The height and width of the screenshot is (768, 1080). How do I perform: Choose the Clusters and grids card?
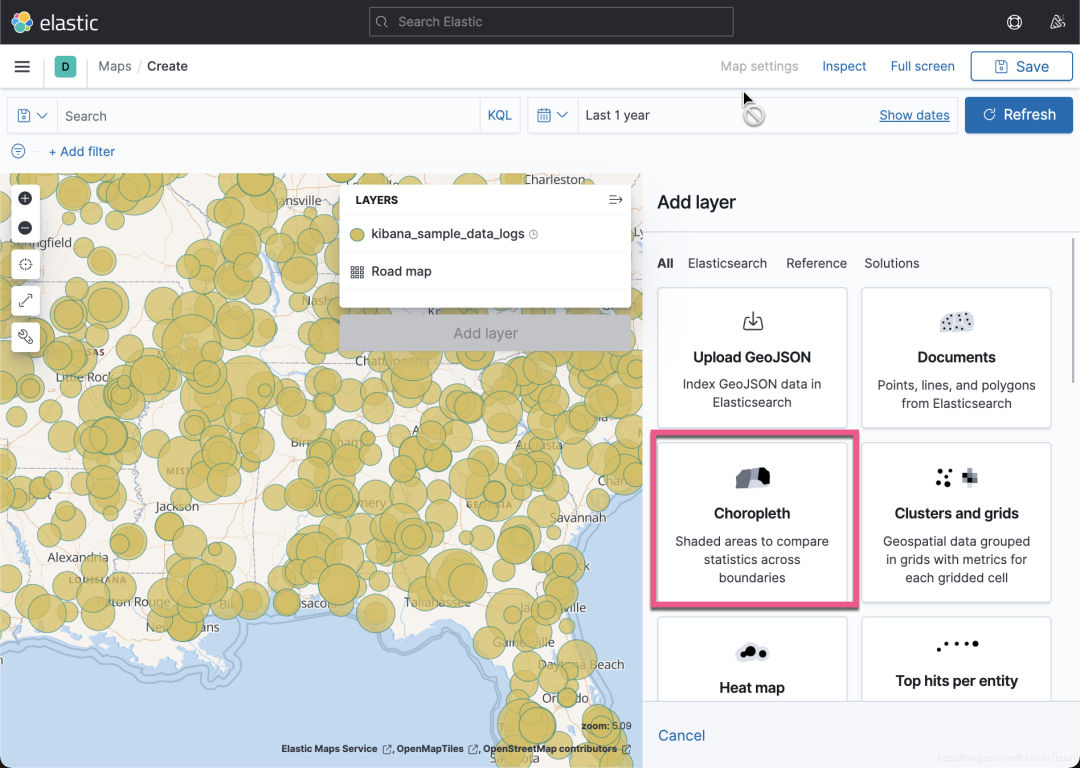(956, 522)
